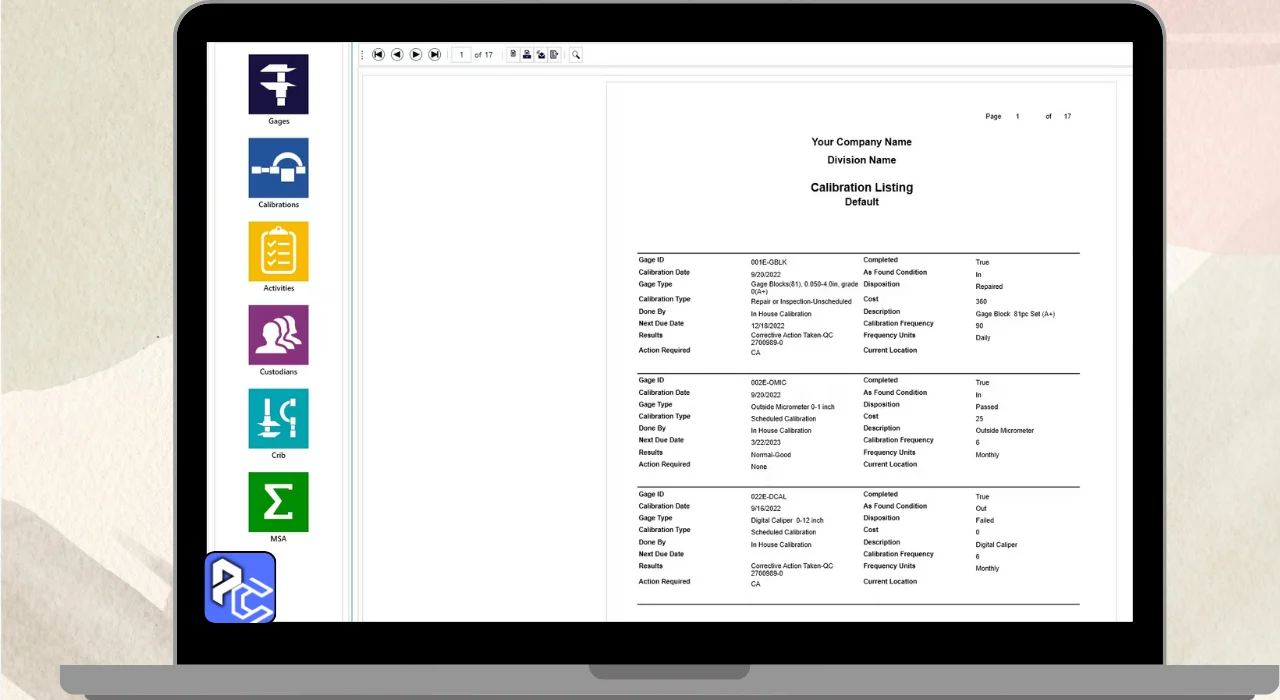The width and height of the screenshot is (1280, 700).
Task: Select the 'Division Name' heading
Action: click(x=861, y=160)
